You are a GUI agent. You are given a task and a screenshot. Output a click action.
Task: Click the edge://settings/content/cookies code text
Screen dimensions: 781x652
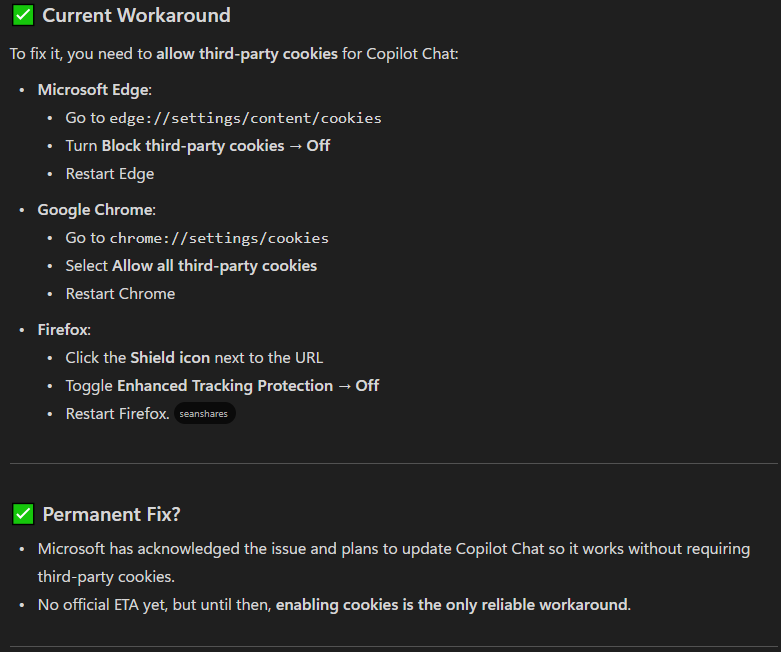coord(245,118)
